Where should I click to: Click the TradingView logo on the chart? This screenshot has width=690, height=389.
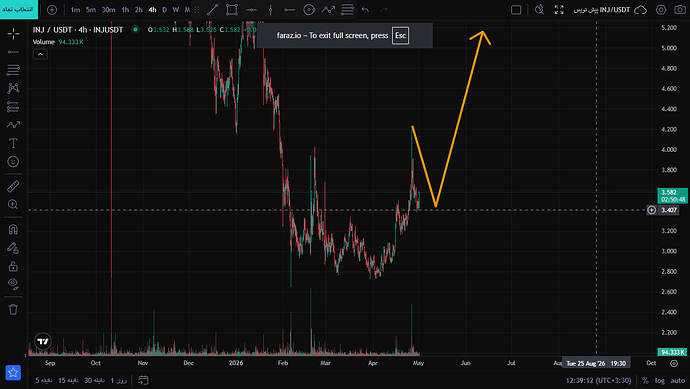point(43,341)
